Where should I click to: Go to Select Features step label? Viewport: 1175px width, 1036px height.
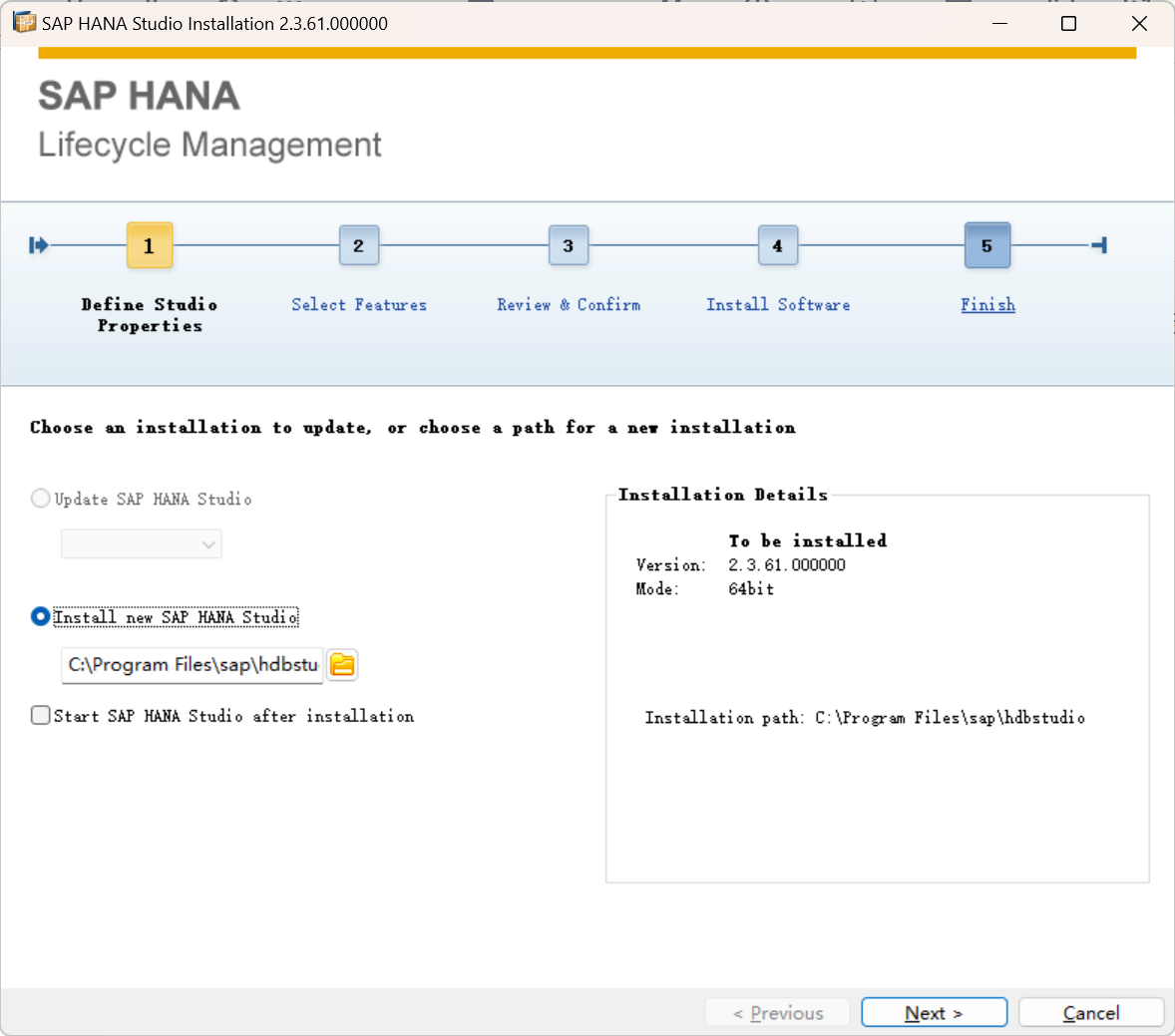(359, 305)
